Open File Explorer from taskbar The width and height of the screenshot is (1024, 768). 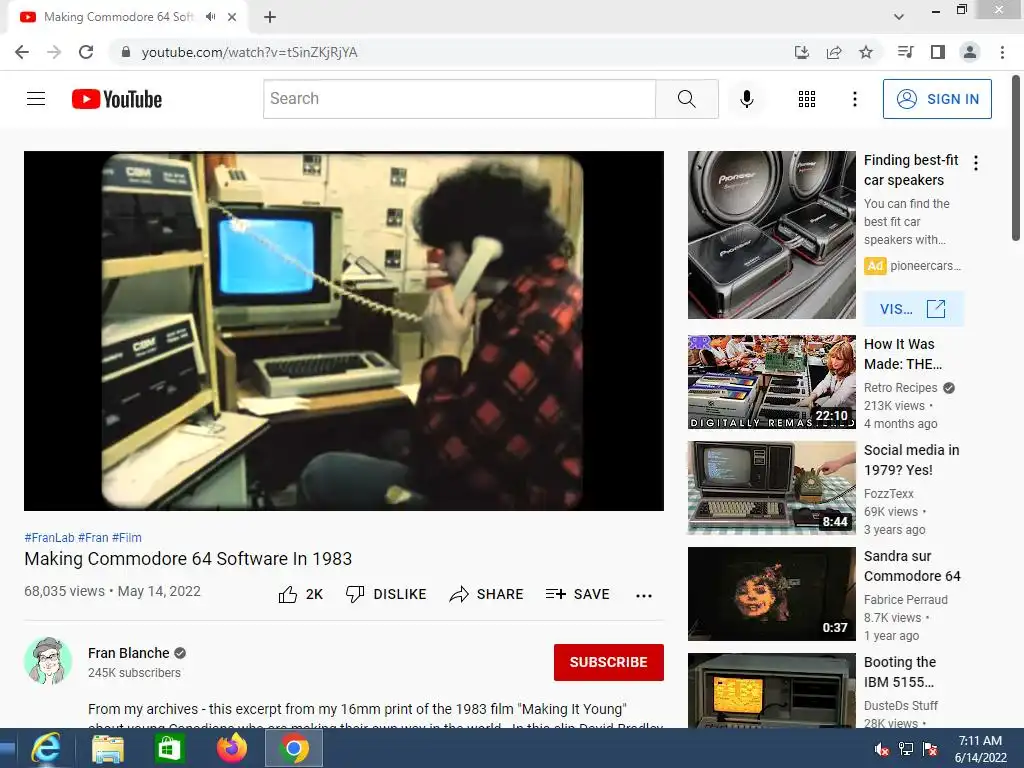(108, 748)
